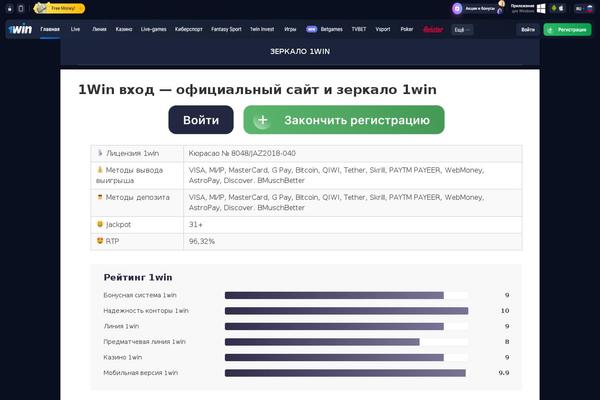Viewport: 600px width, 400px height.
Task: Open the Fantasy Sport section
Action: [x=226, y=29]
